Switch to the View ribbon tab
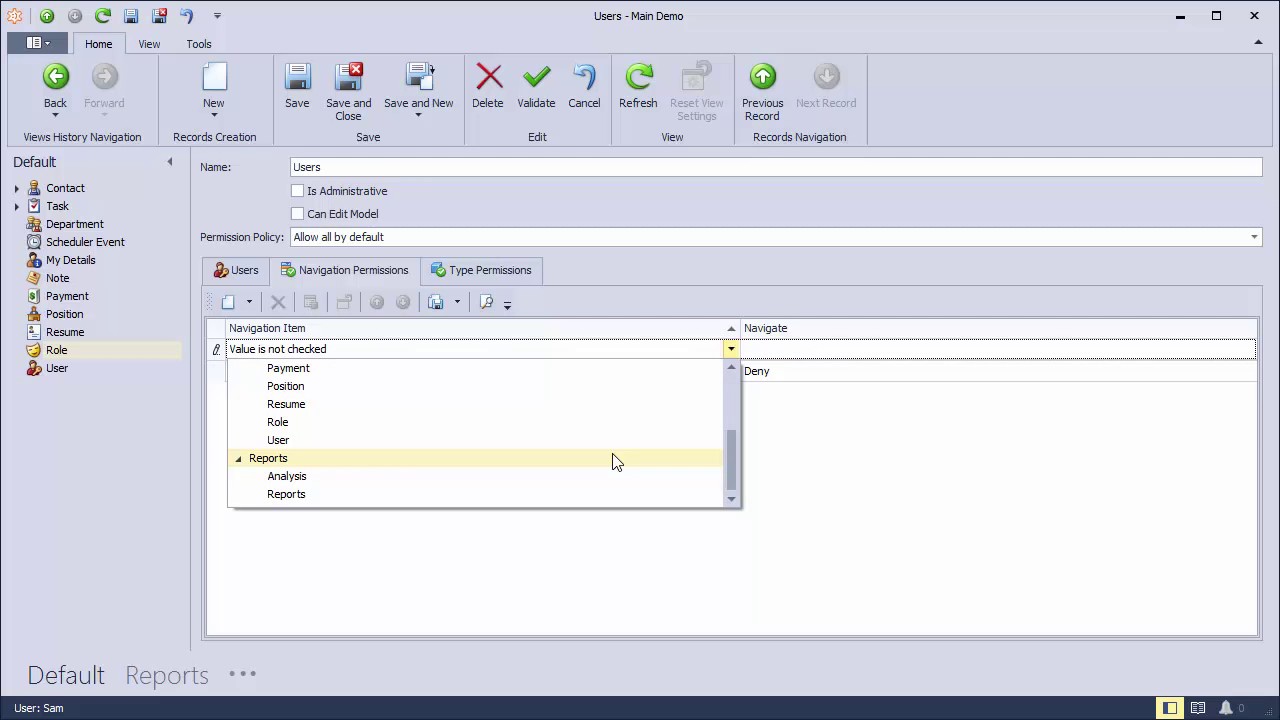Viewport: 1280px width, 720px height. [149, 44]
